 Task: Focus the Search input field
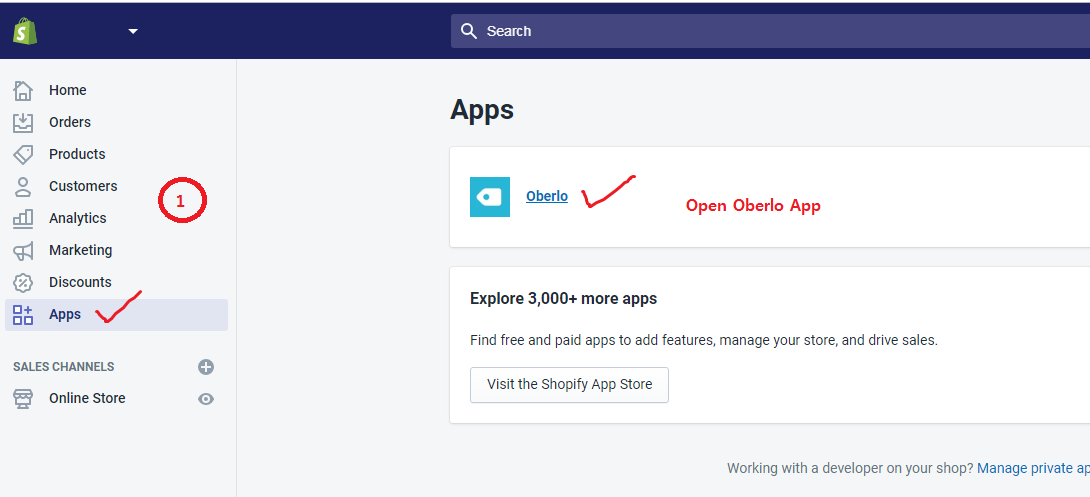770,31
